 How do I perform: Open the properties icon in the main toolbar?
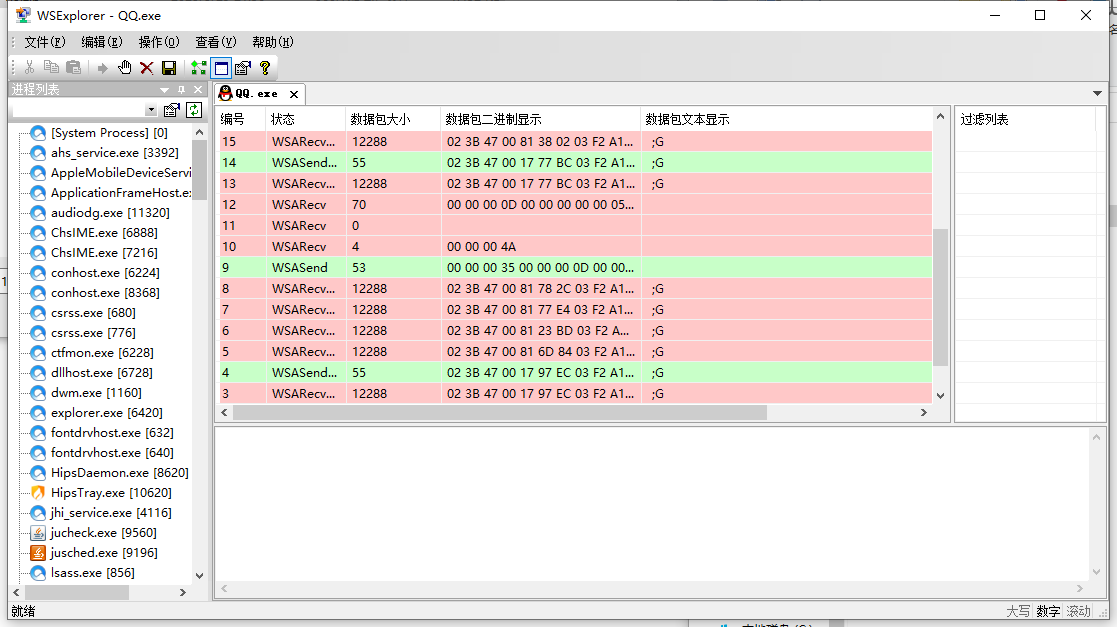[x=243, y=68]
